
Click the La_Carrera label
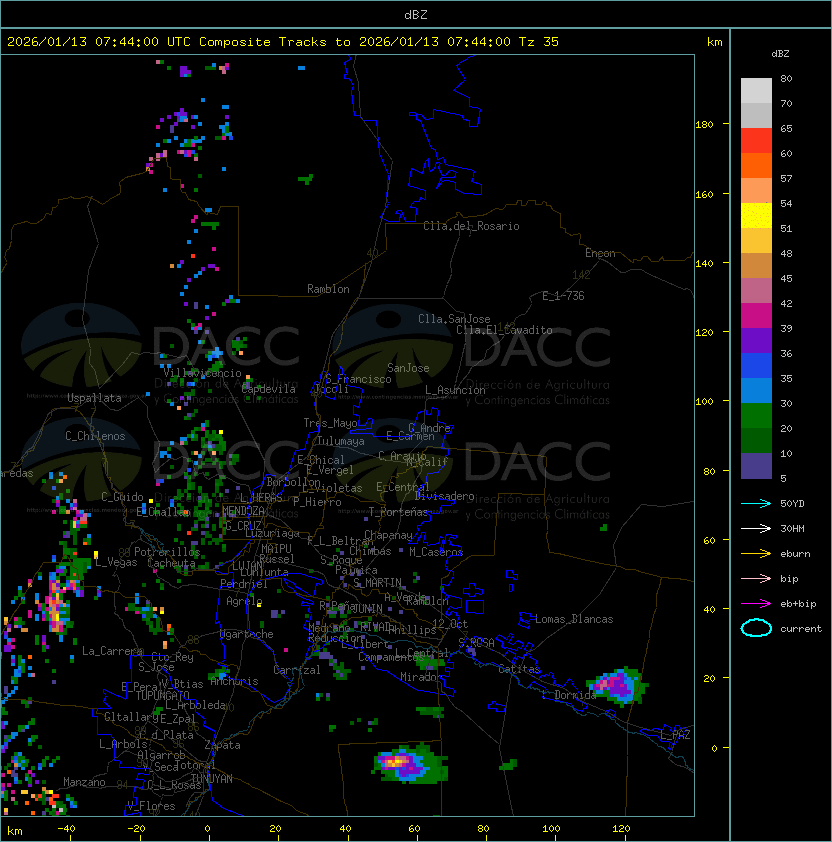(x=113, y=651)
